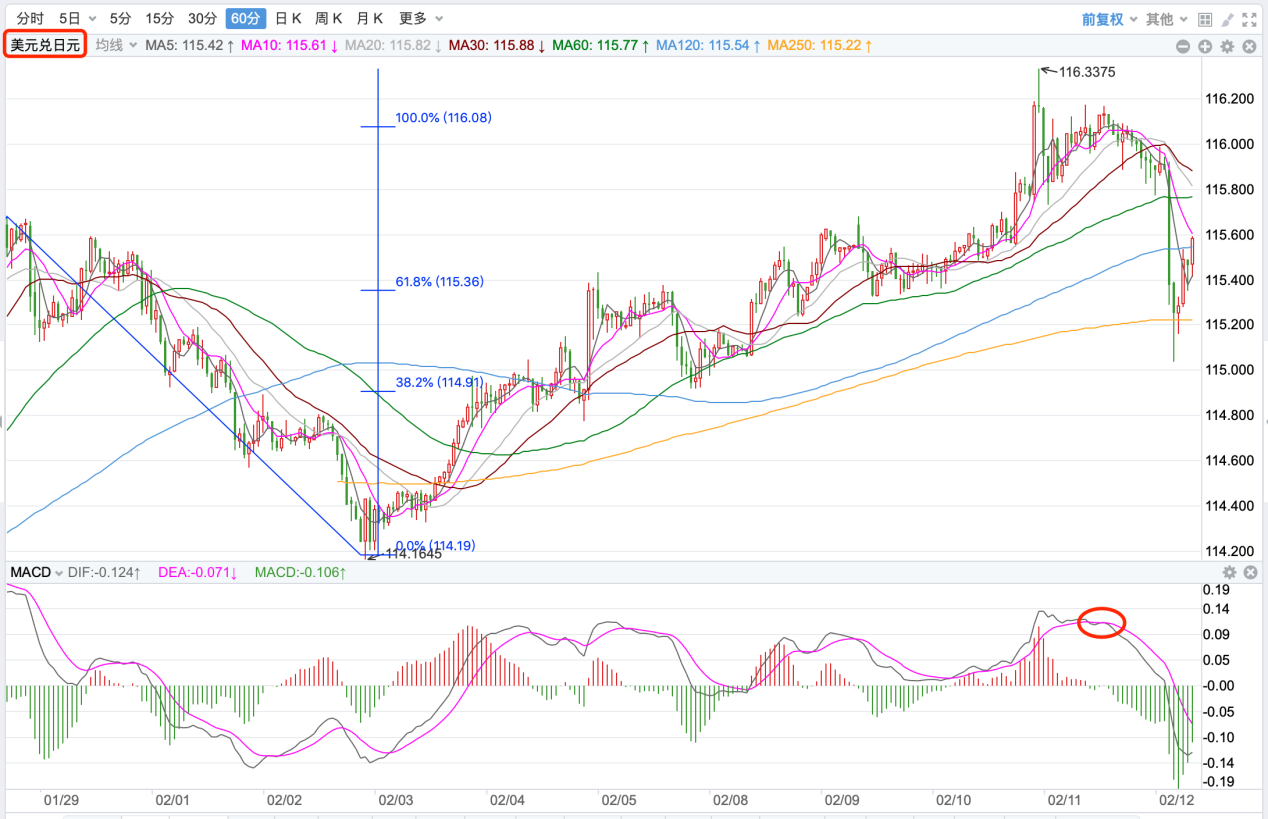
Task: Select the 100.0% (116.08) Fibonacci level label
Action: (443, 118)
